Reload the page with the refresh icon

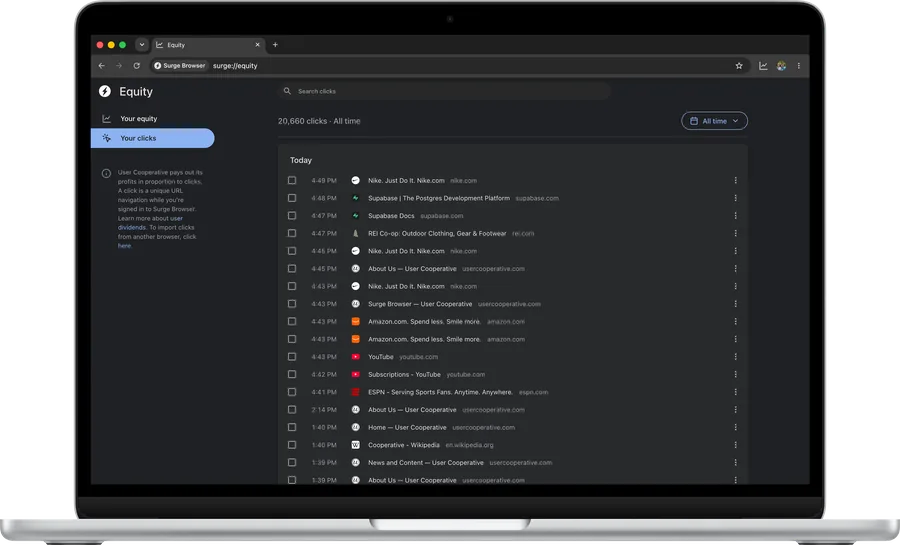click(x=137, y=66)
